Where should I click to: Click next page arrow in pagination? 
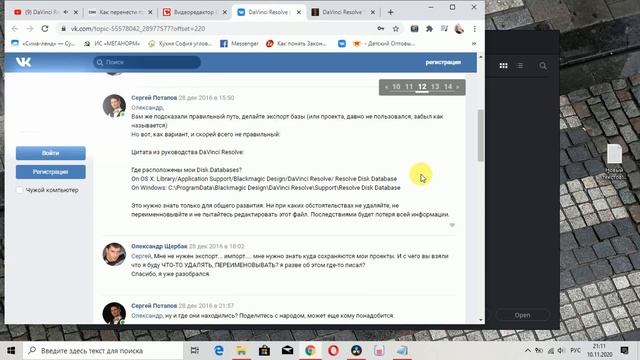458,87
